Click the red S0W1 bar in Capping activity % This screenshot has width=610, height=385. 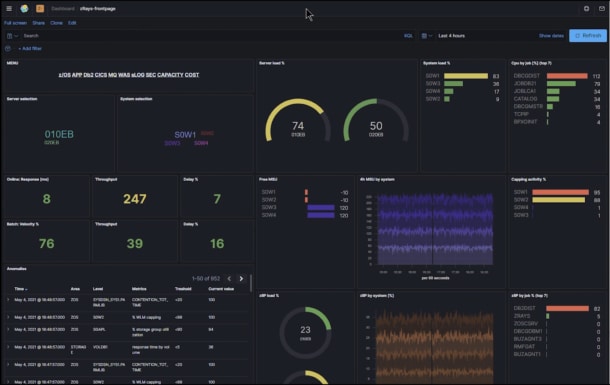560,192
